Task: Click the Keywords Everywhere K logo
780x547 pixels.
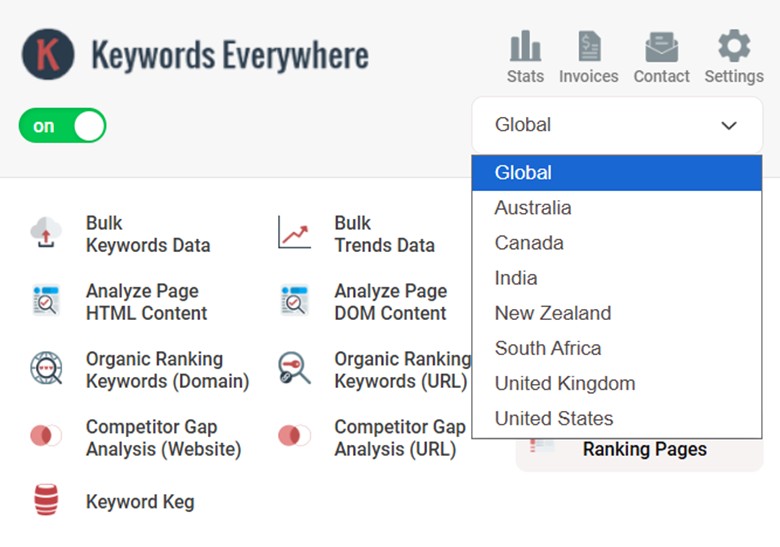Action: pos(48,54)
